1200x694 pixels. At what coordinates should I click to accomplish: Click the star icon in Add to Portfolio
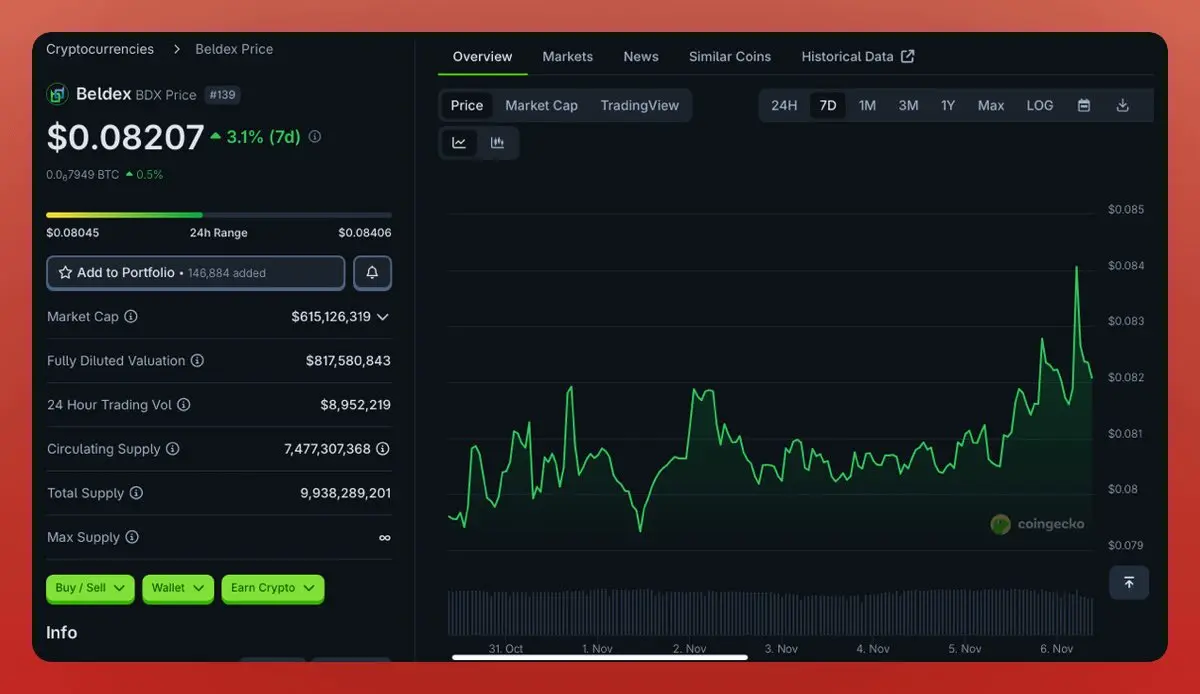point(65,272)
